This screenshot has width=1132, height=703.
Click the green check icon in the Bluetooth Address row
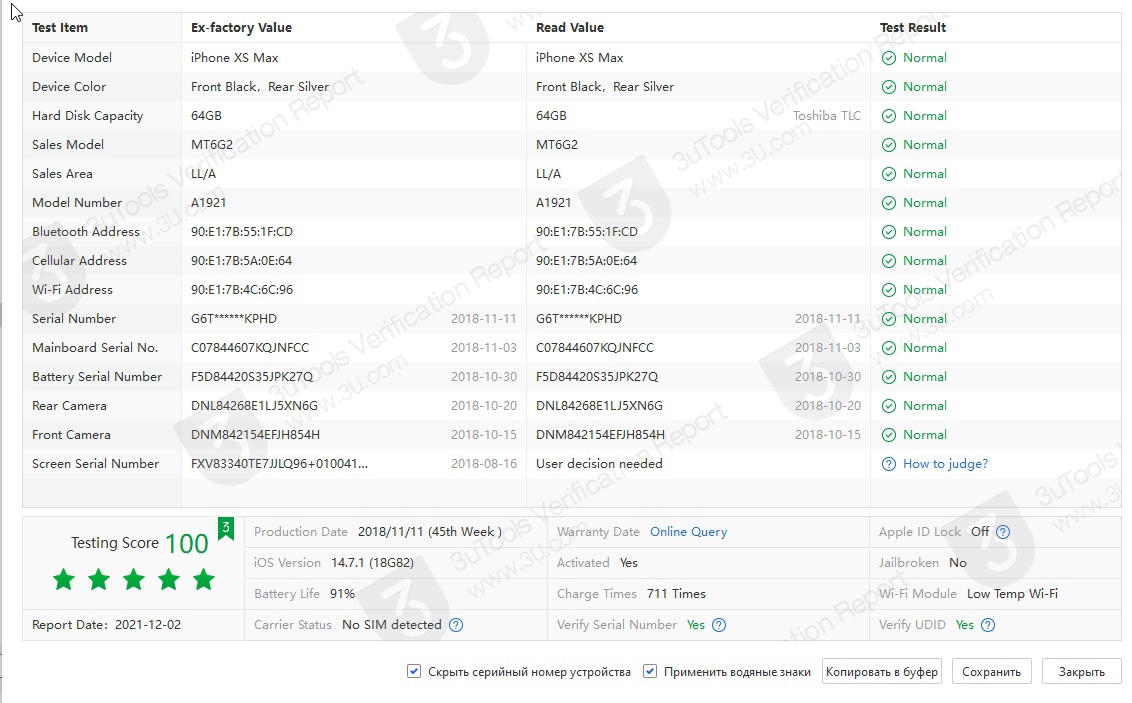[889, 232]
